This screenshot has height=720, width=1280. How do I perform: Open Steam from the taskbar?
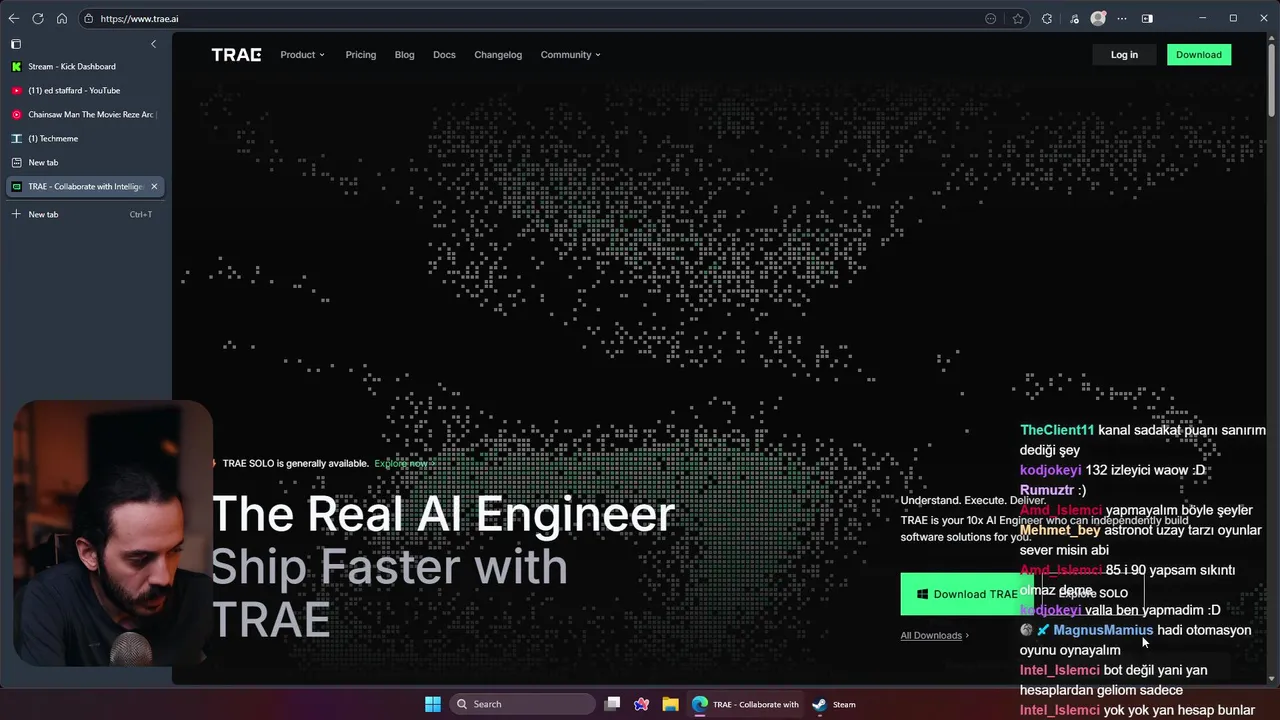(x=834, y=704)
